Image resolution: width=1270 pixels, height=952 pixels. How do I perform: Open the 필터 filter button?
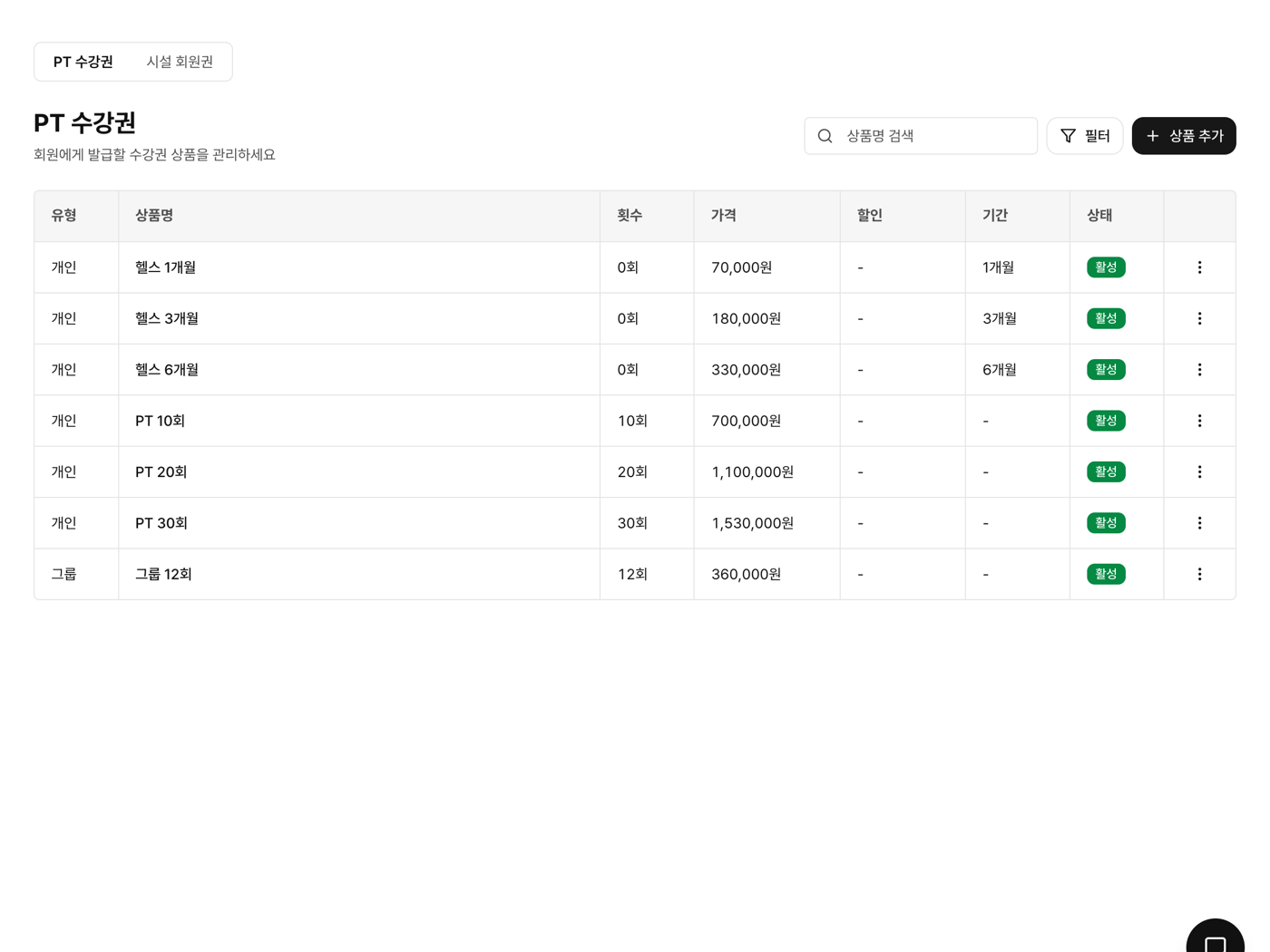pos(1085,136)
